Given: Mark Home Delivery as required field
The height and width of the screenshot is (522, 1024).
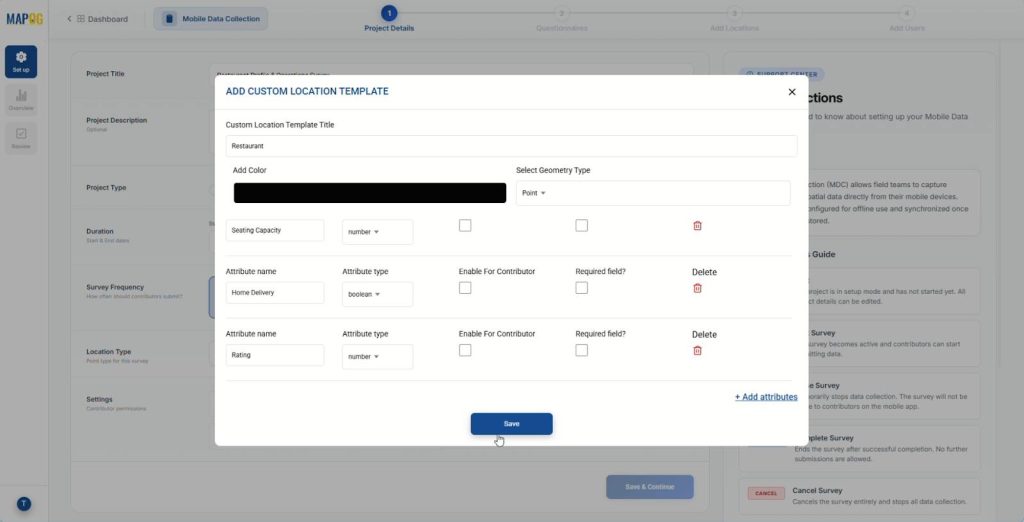Looking at the screenshot, I should pos(581,288).
